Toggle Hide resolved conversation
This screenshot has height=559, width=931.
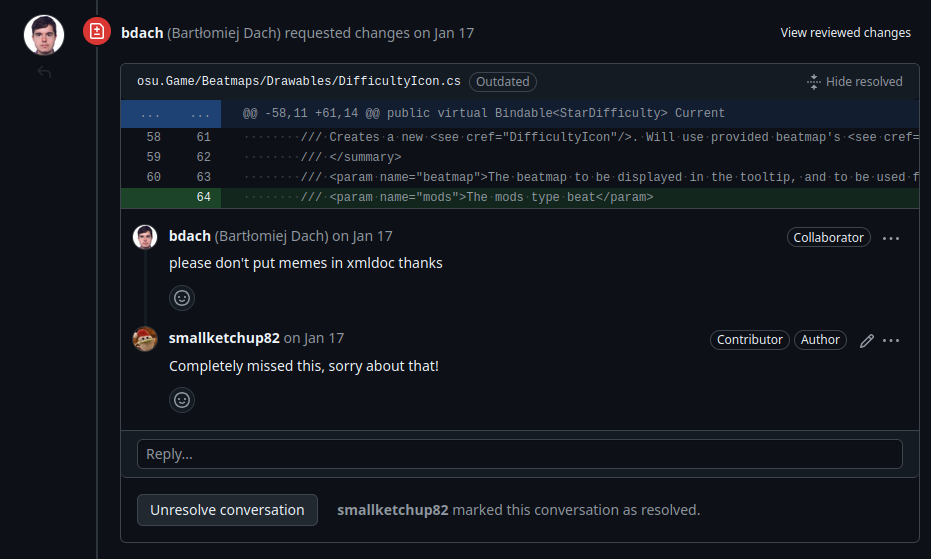point(854,82)
